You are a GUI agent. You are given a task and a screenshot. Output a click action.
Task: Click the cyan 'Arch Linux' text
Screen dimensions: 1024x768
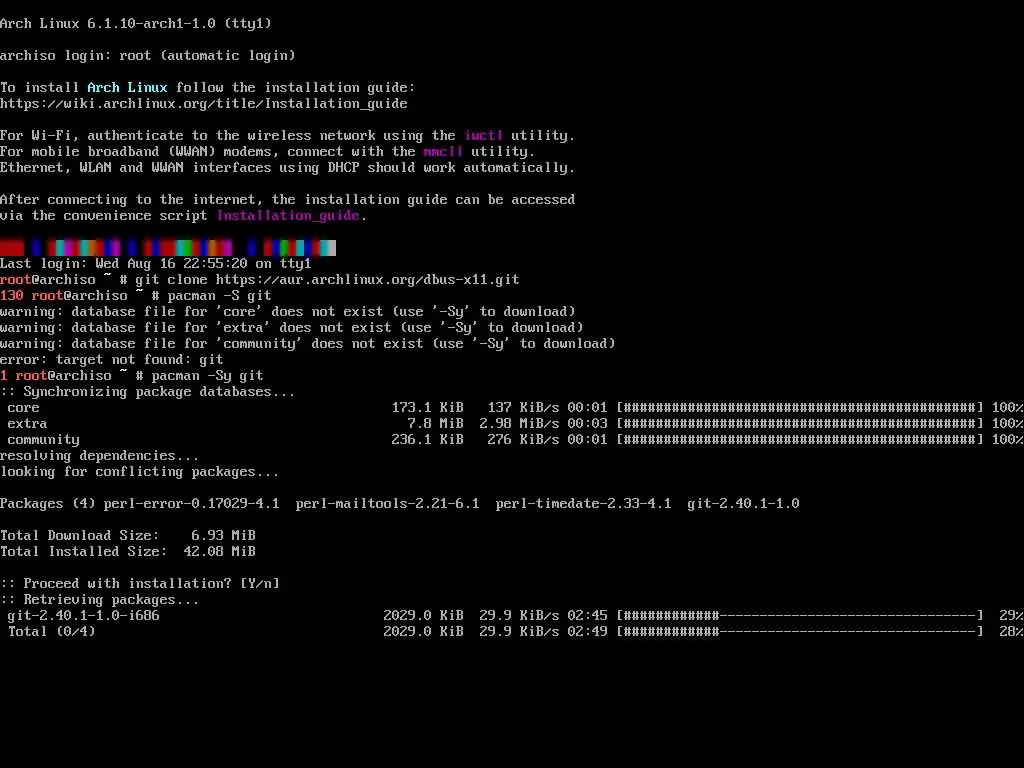[x=127, y=88]
